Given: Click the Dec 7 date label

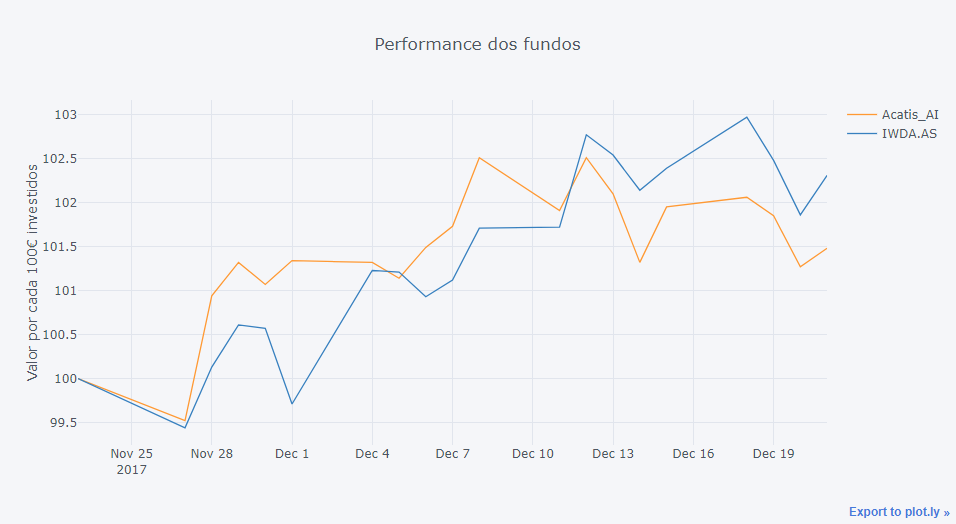Looking at the screenshot, I should click(x=452, y=454).
